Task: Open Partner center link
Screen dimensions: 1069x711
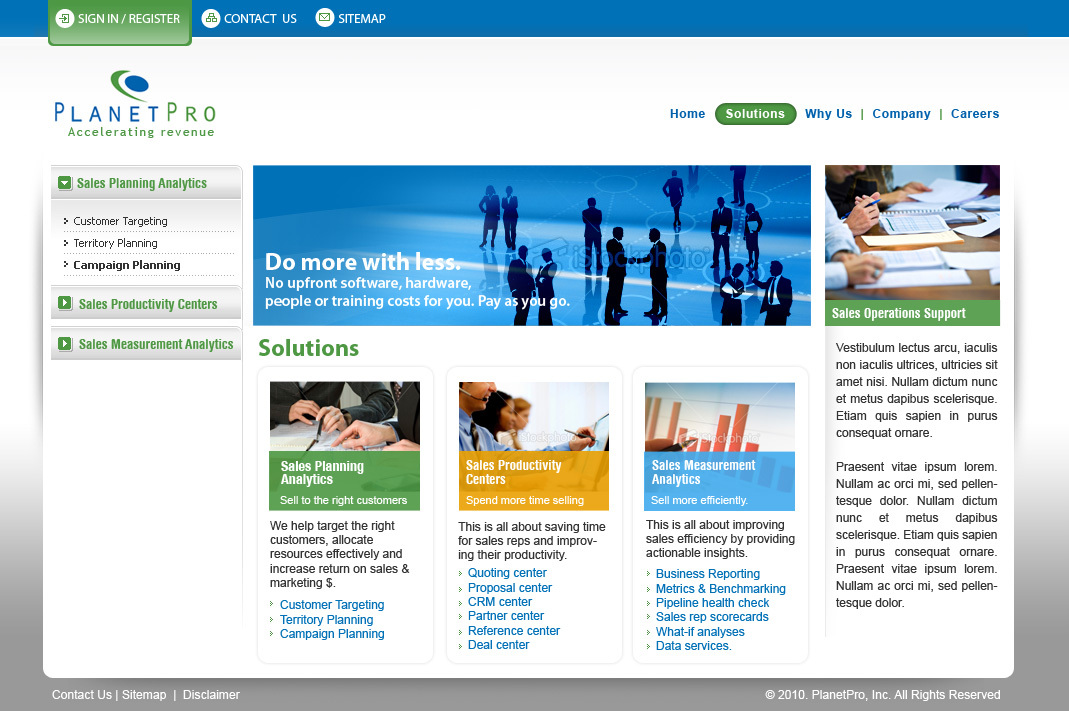Action: (x=506, y=616)
